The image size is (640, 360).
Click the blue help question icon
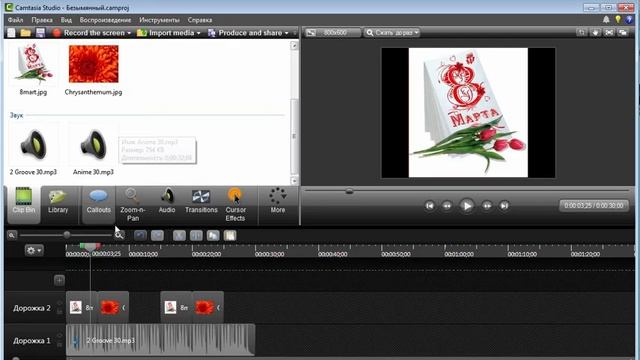629,20
